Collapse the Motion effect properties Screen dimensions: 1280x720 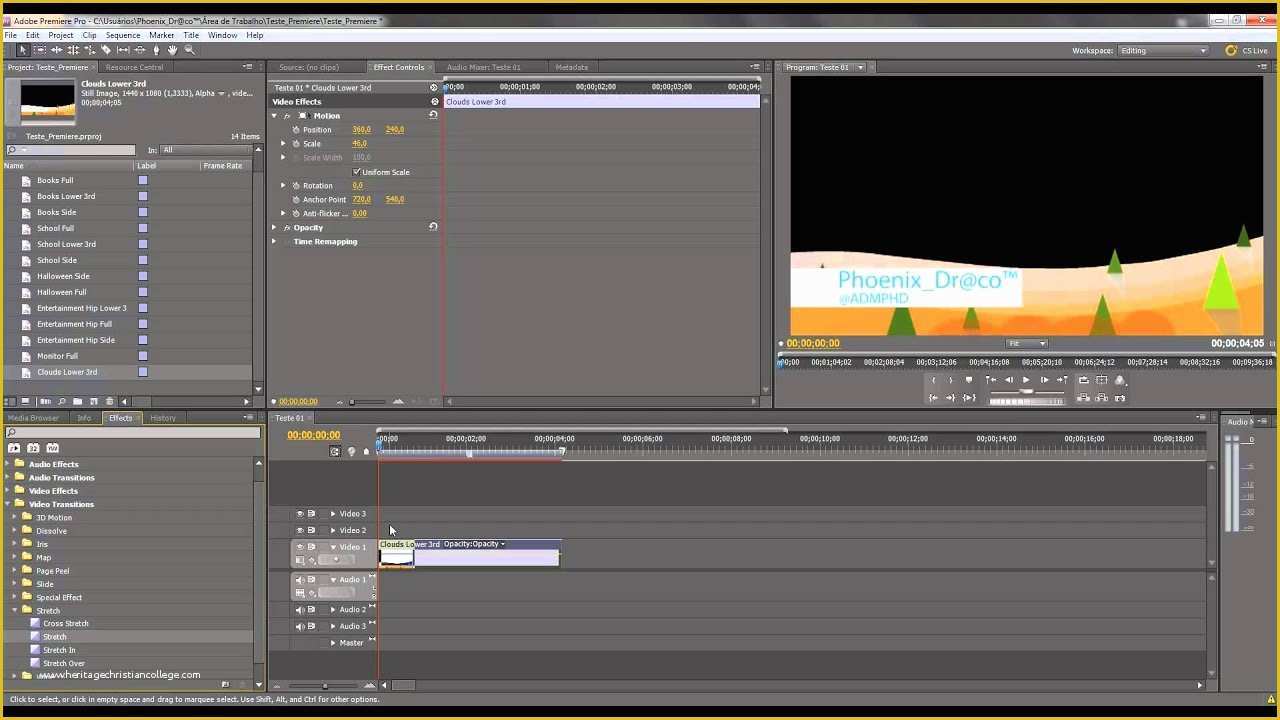click(274, 116)
